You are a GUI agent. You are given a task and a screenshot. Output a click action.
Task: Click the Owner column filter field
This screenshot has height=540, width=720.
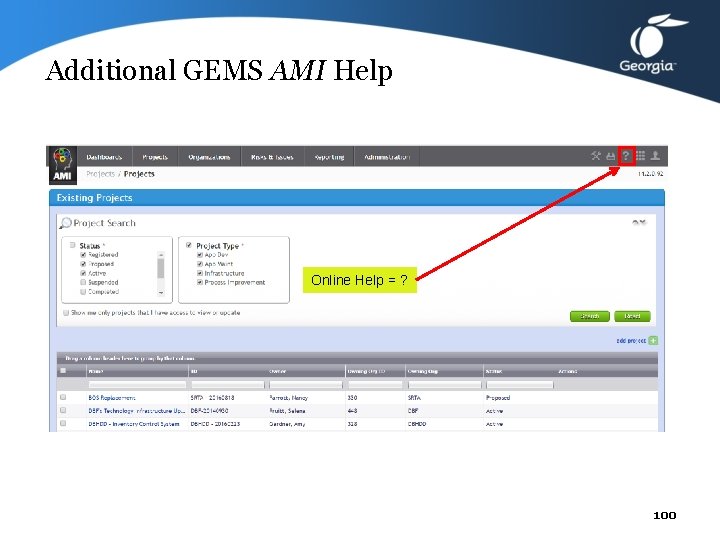tap(306, 385)
